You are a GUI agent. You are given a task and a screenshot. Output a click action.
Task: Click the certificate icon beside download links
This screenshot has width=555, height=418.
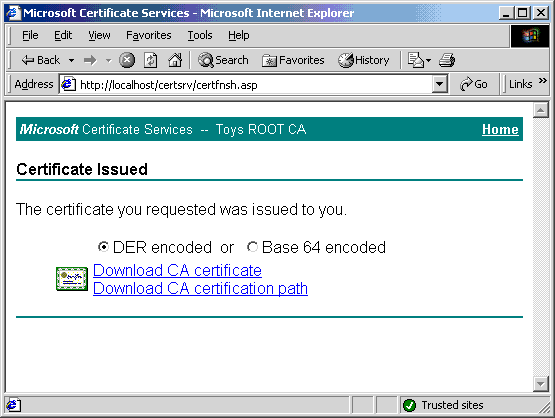coord(72,279)
